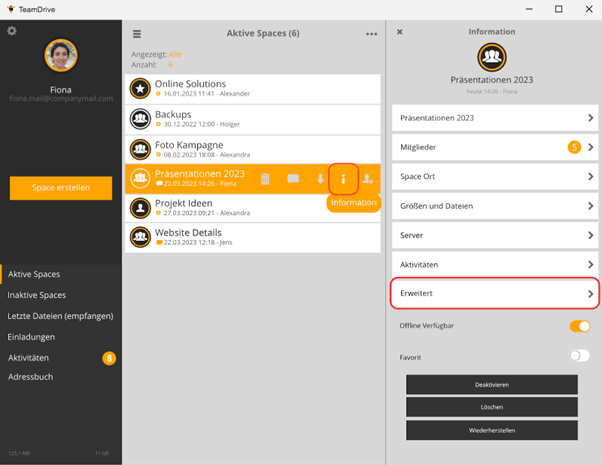Screen dimensions: 602x465
Task: Click the download arrow on Präsentationen 2023
Action: click(320, 179)
